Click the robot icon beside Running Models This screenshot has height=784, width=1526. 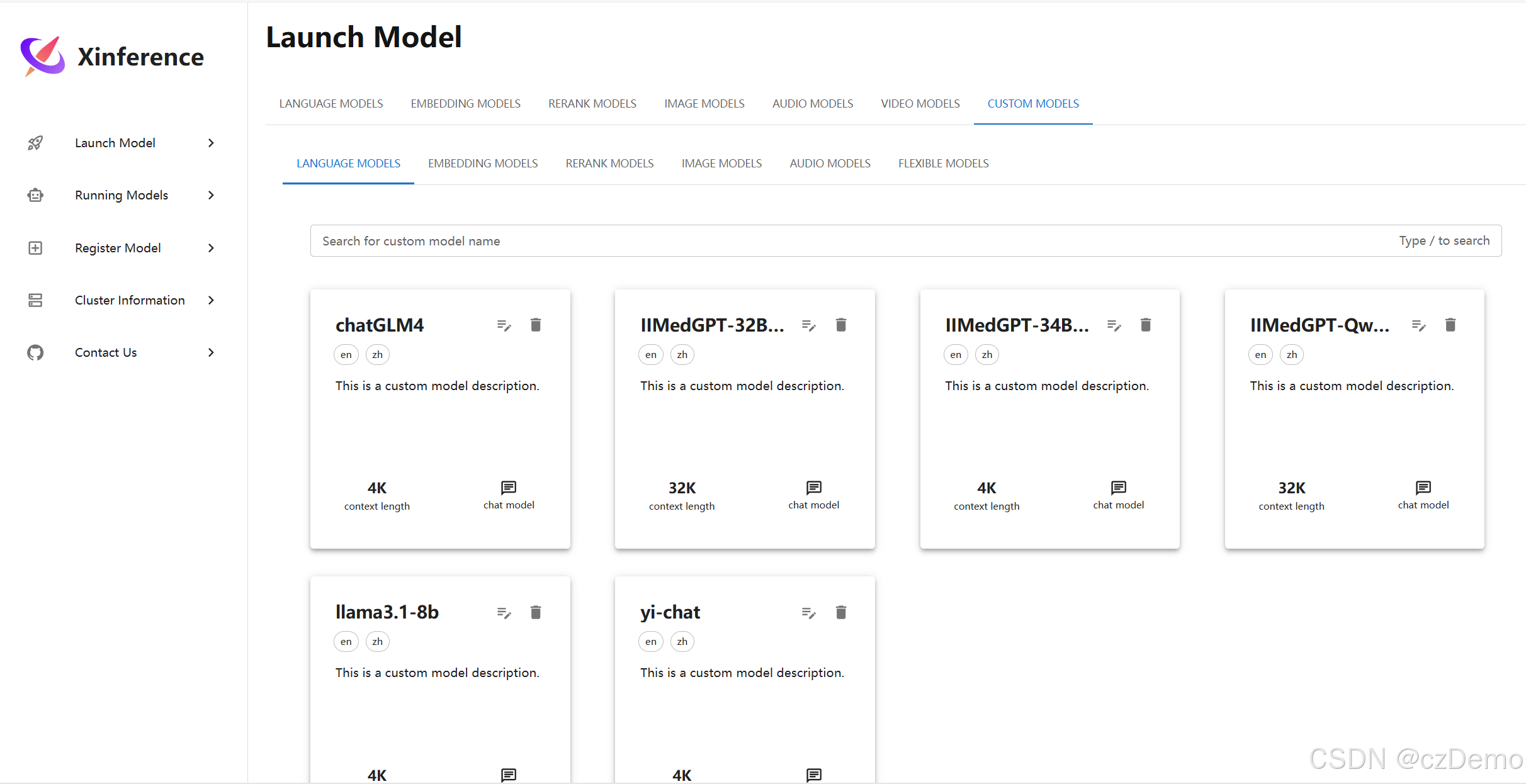point(35,195)
